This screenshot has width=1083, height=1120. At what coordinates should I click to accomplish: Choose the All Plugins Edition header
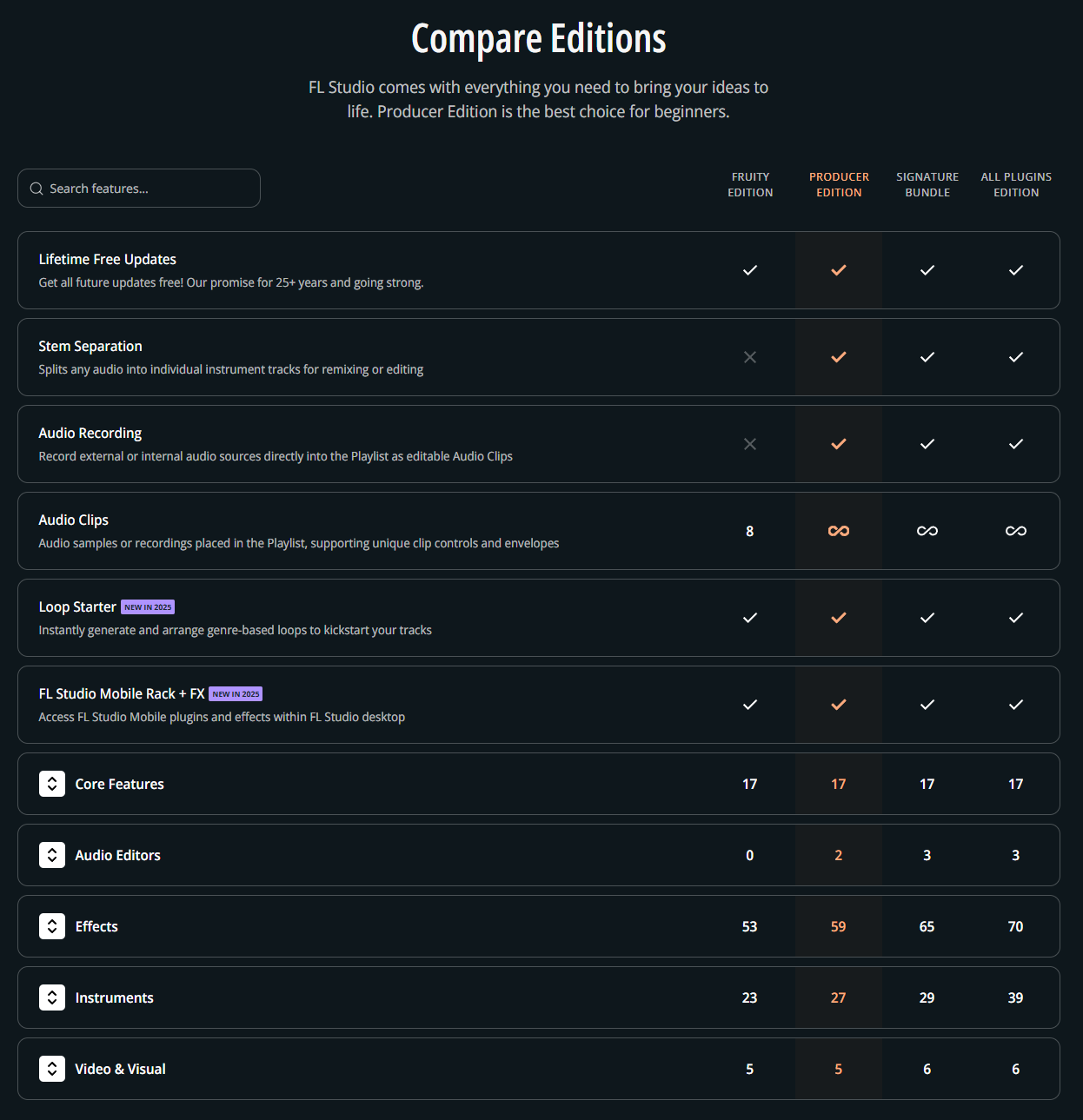click(1016, 184)
